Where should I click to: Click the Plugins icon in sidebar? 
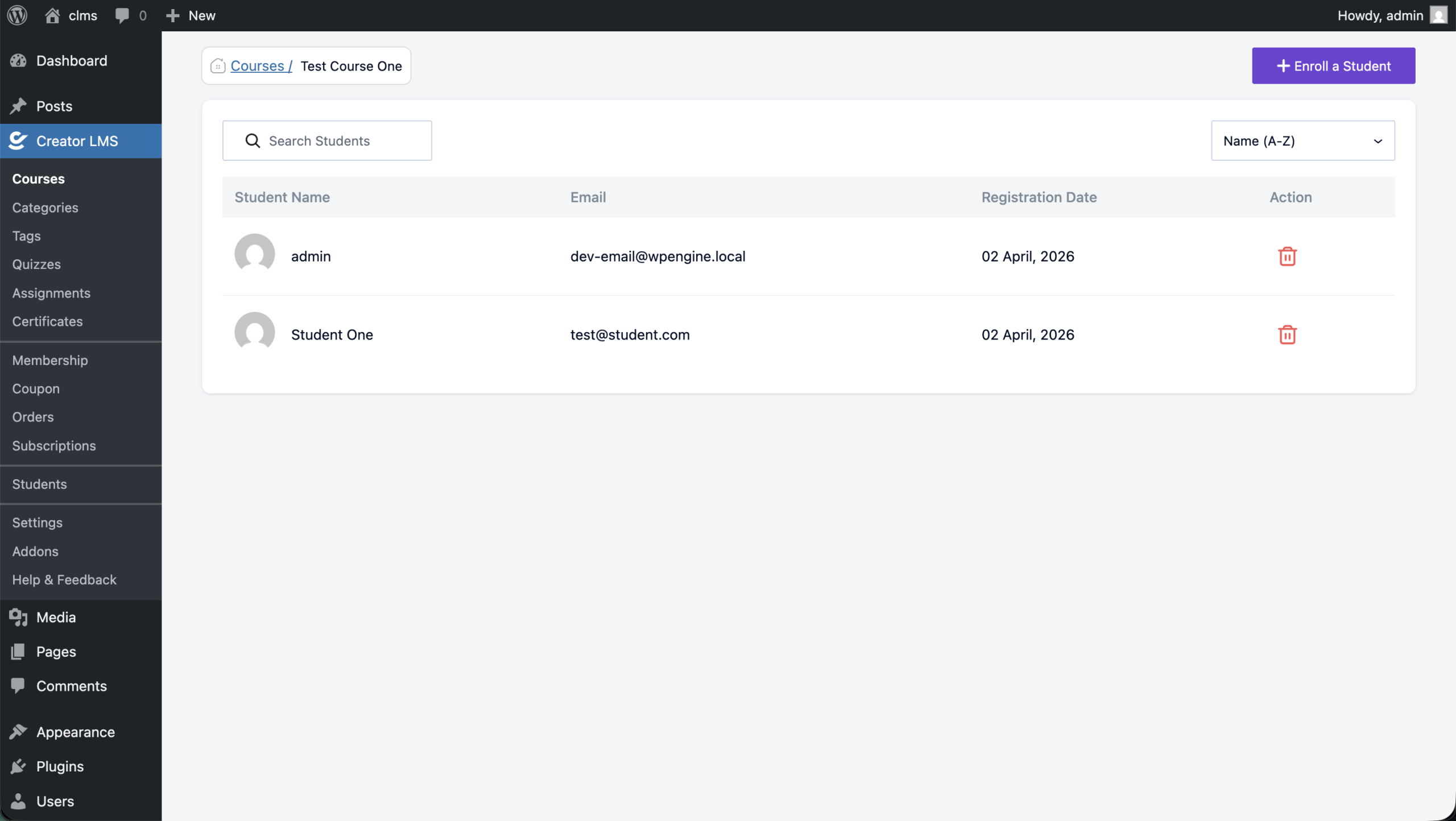coord(18,766)
